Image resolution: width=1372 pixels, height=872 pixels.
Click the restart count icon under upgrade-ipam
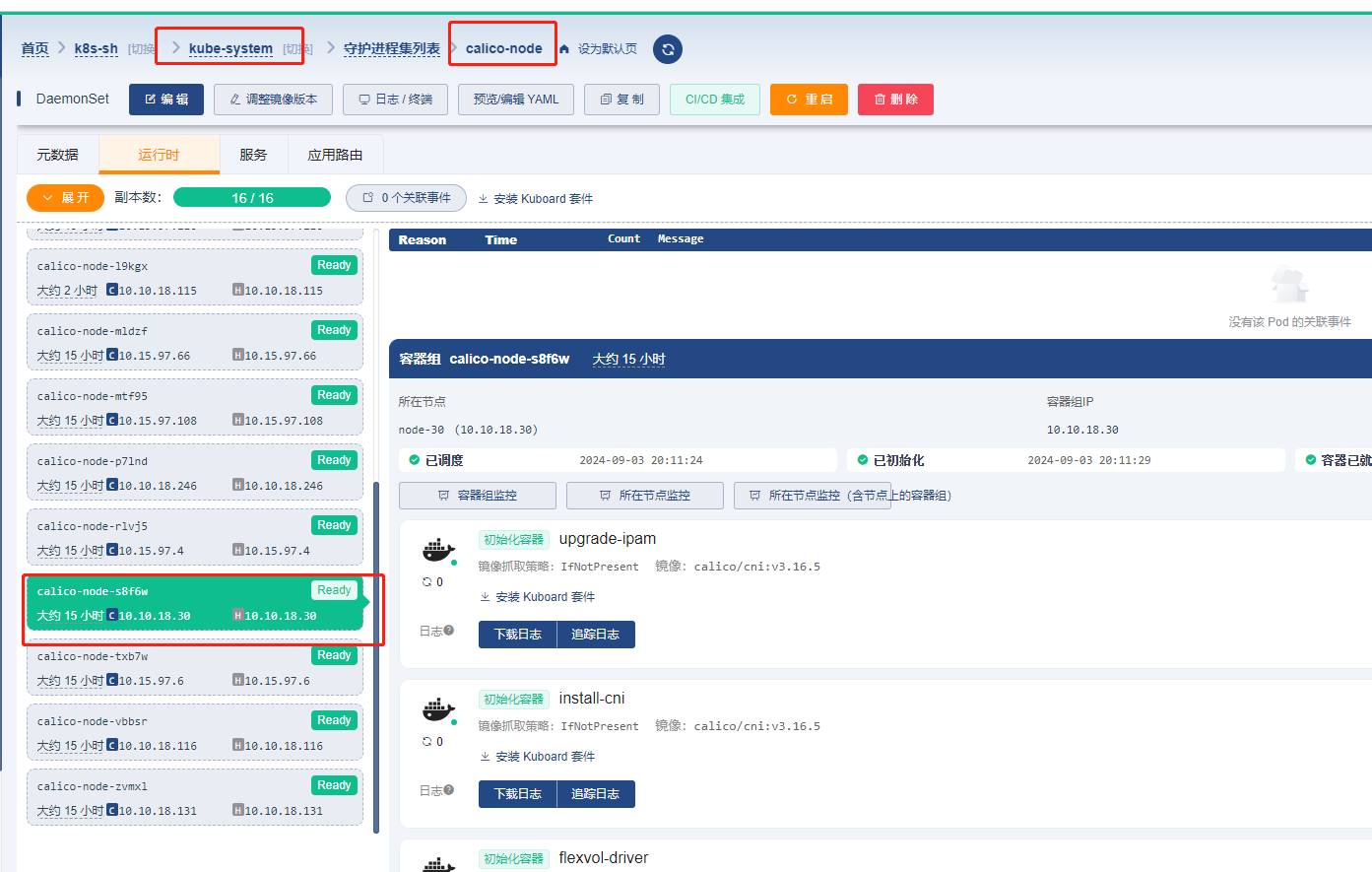(x=427, y=582)
